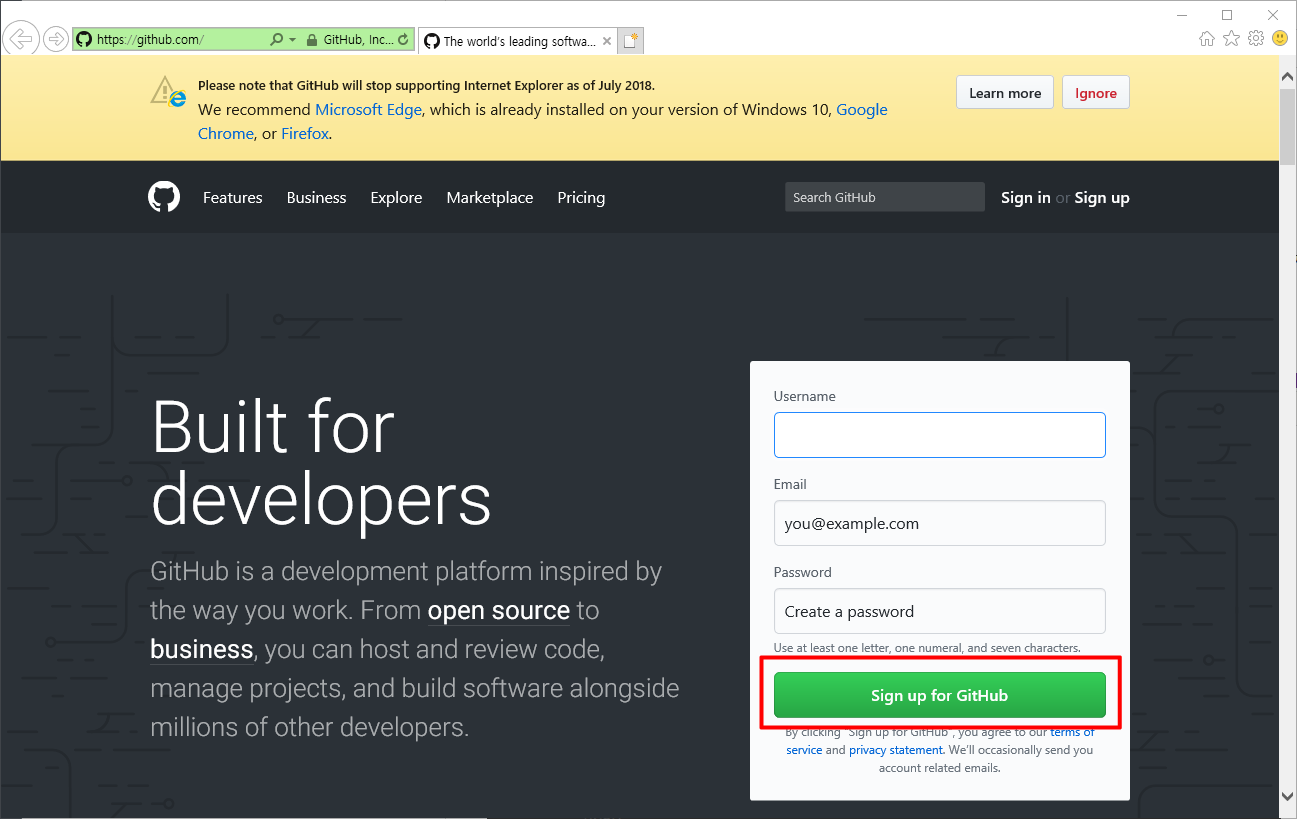Click the github.com address bar URL
Viewport: 1297px width, 819px height.
pyautogui.click(x=150, y=40)
